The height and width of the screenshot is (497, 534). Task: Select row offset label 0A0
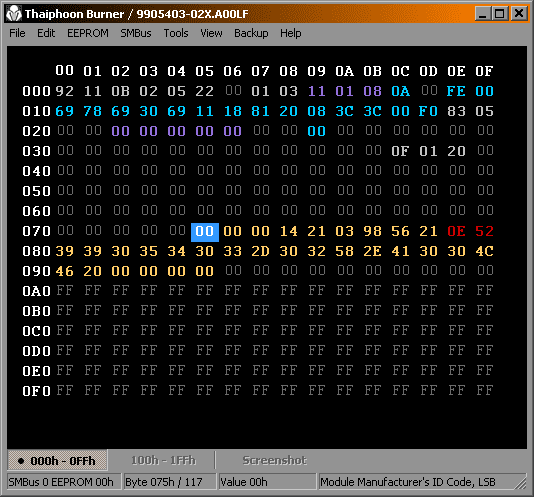36,291
